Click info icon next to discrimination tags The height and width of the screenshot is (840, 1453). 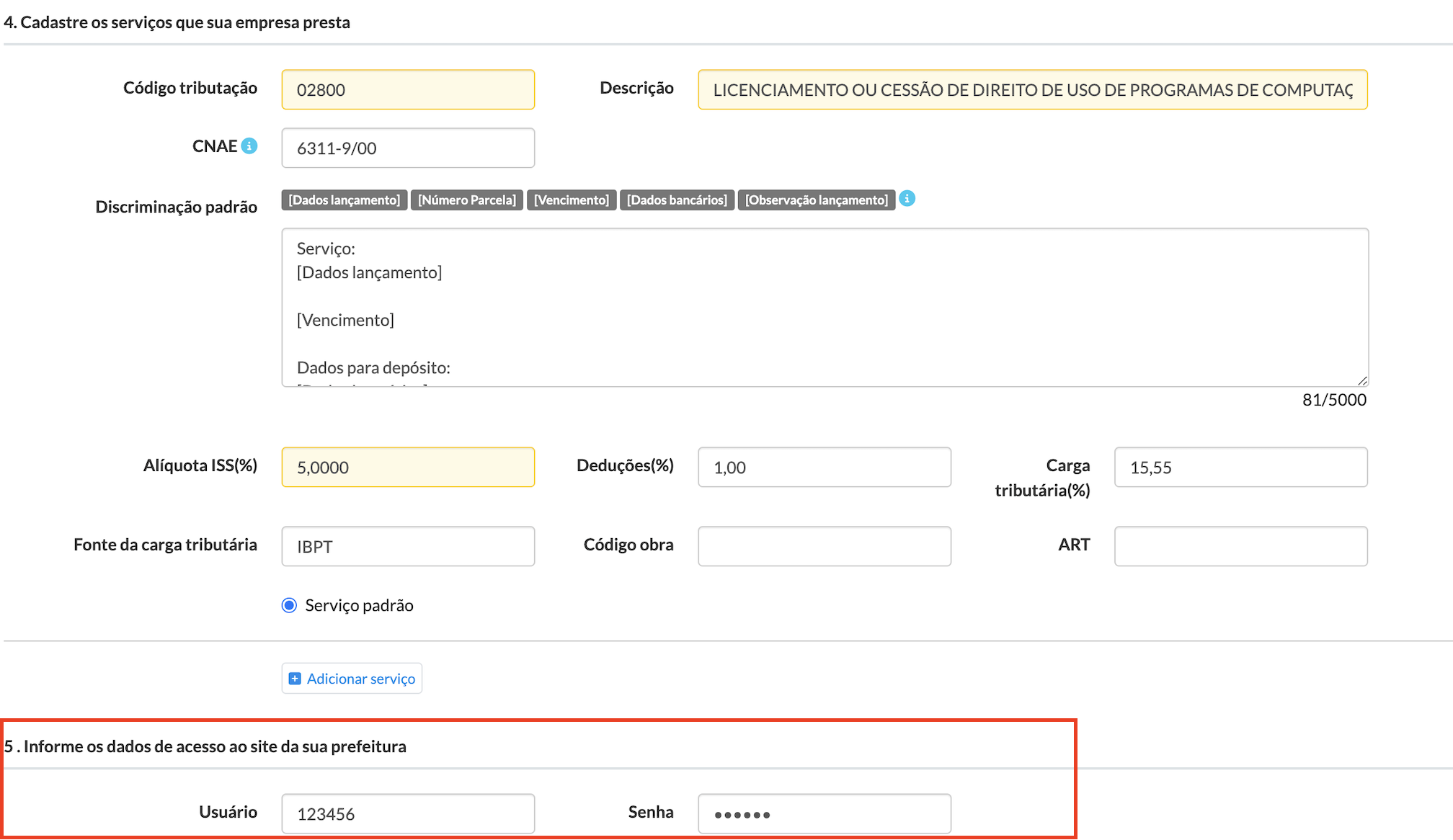(907, 198)
